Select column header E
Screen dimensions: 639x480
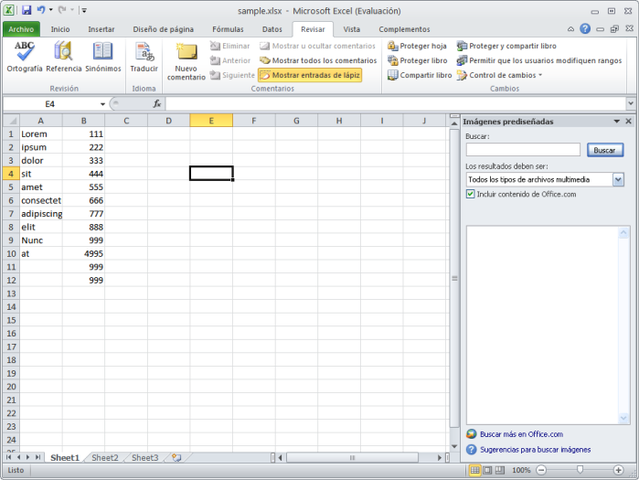pyautogui.click(x=211, y=121)
